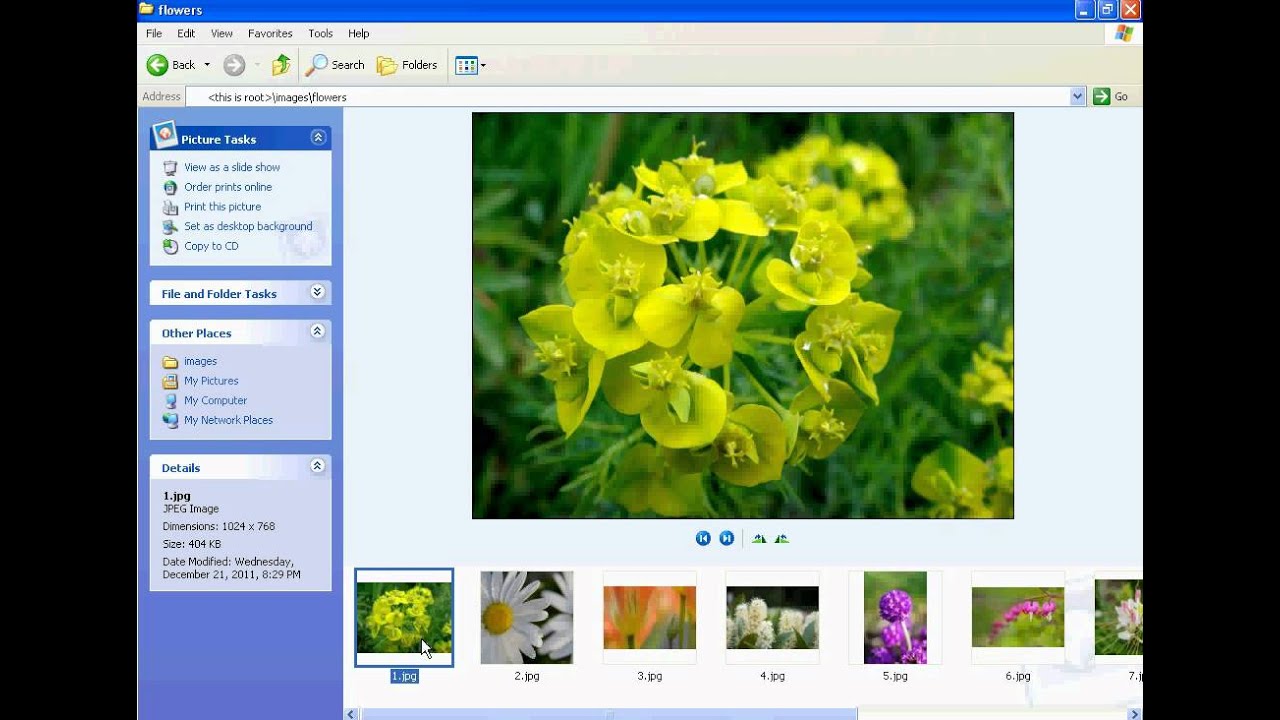Open the Favorites menu

click(x=270, y=34)
